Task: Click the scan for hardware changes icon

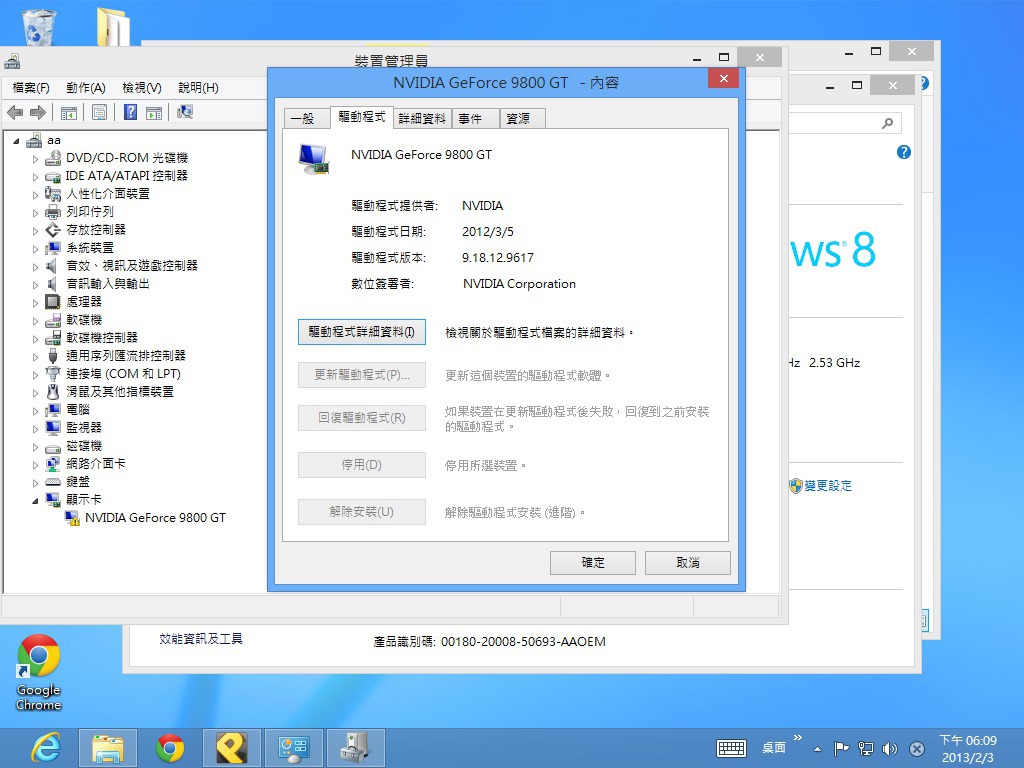Action: point(185,112)
